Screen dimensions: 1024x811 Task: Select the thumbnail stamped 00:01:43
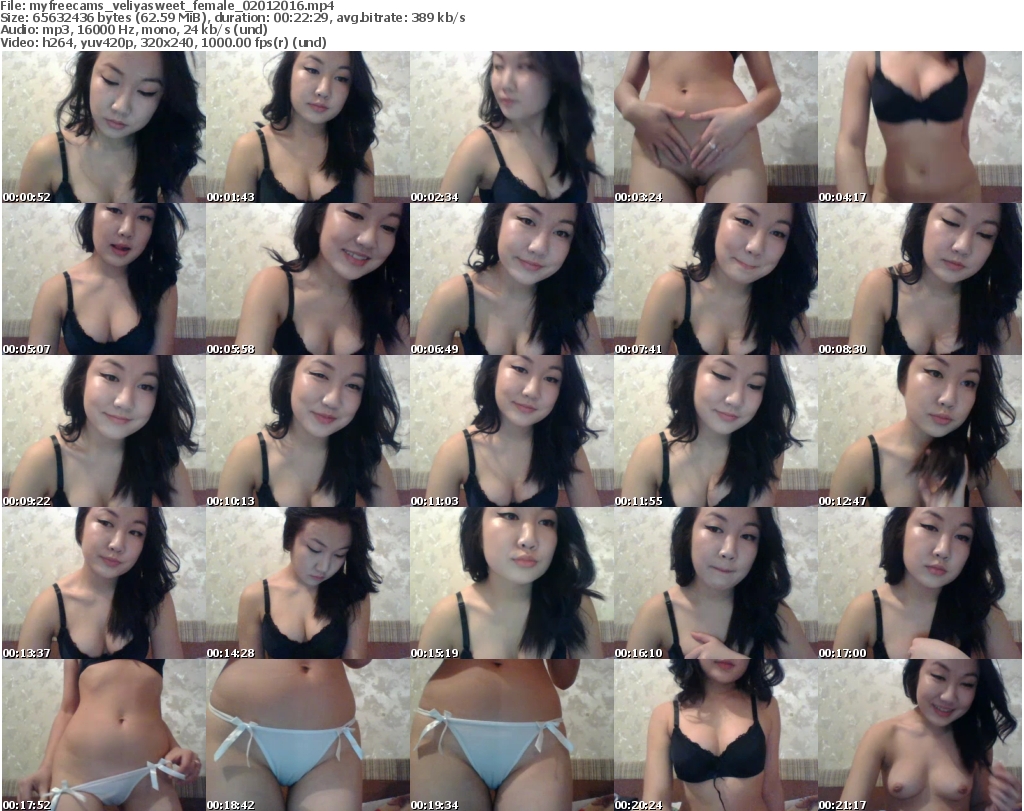[x=308, y=127]
